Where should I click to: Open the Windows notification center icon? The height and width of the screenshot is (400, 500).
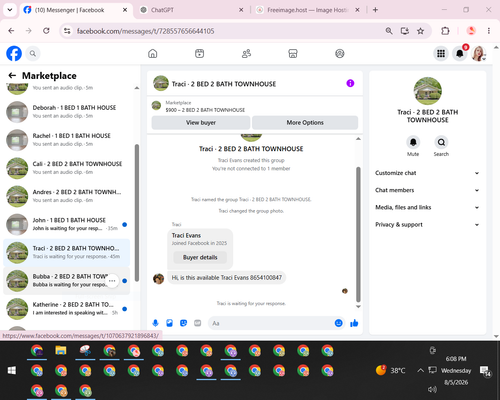coord(485,371)
